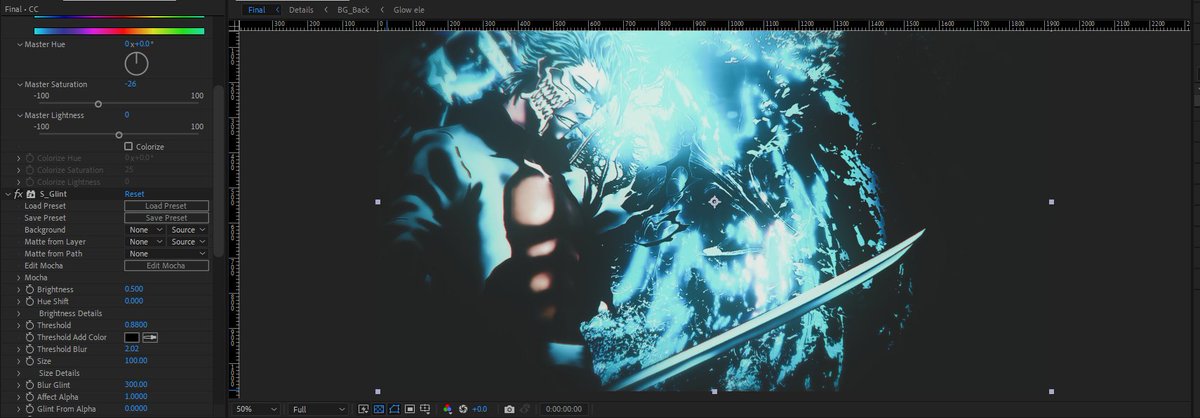The image size is (1200, 418).
Task: Toggle mask and shape path visibility
Action: coord(394,409)
